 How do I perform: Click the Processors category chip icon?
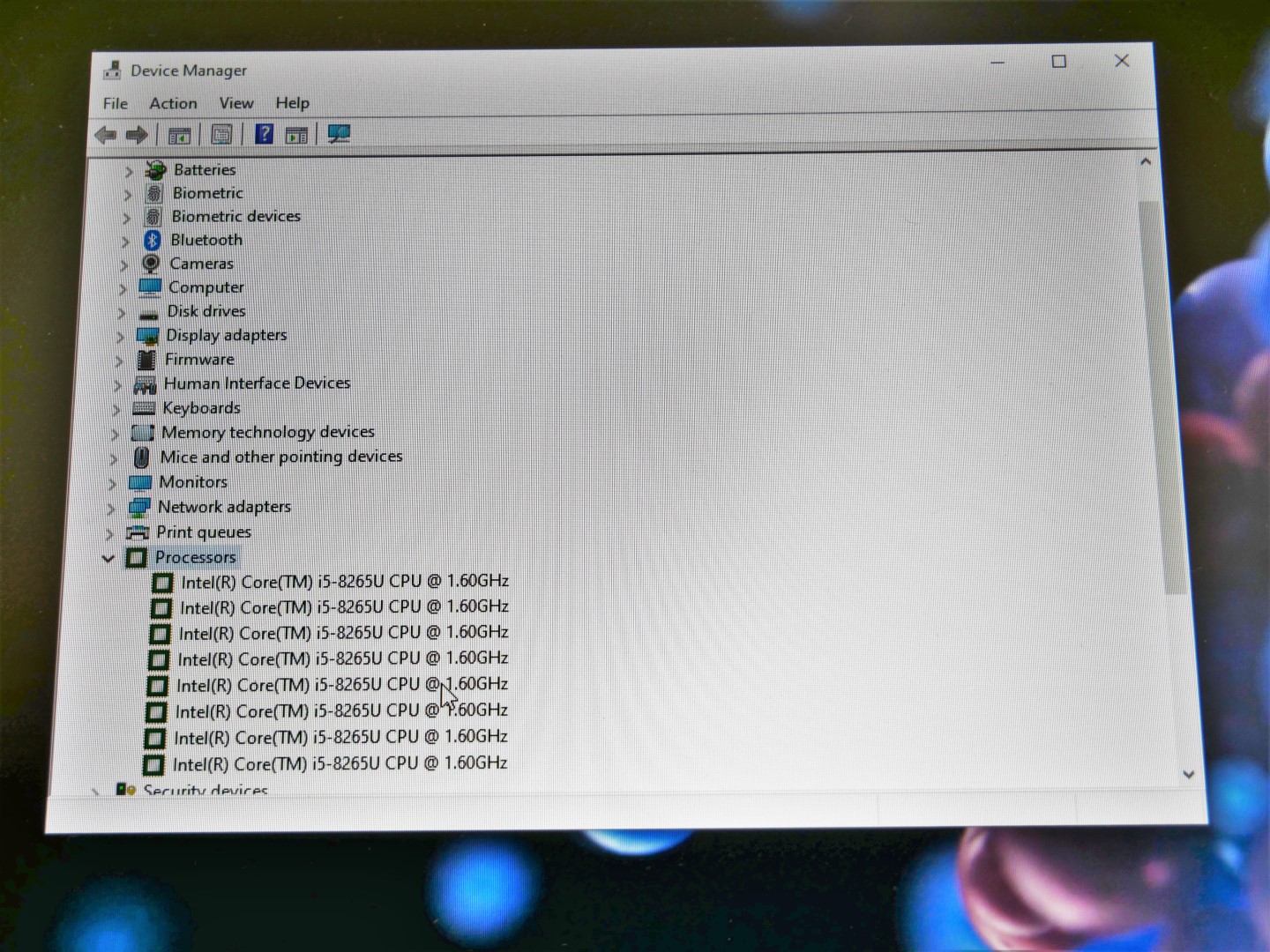tap(136, 557)
